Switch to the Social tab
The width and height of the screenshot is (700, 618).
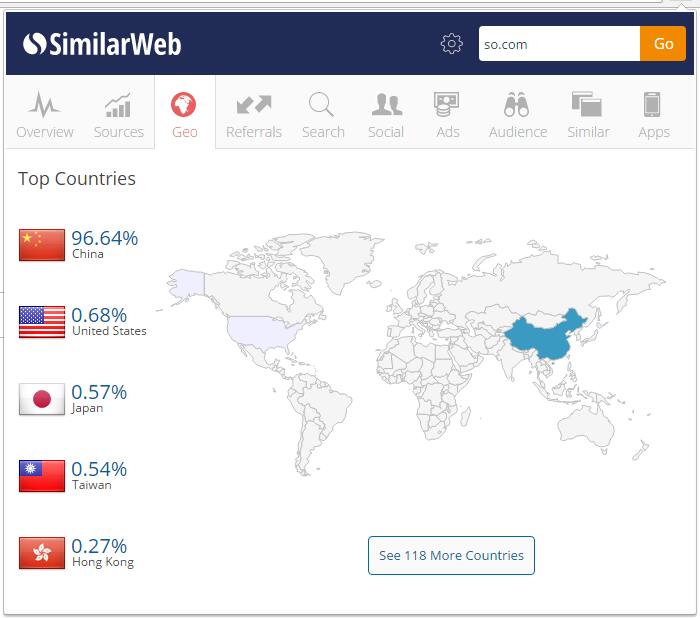coord(386,114)
